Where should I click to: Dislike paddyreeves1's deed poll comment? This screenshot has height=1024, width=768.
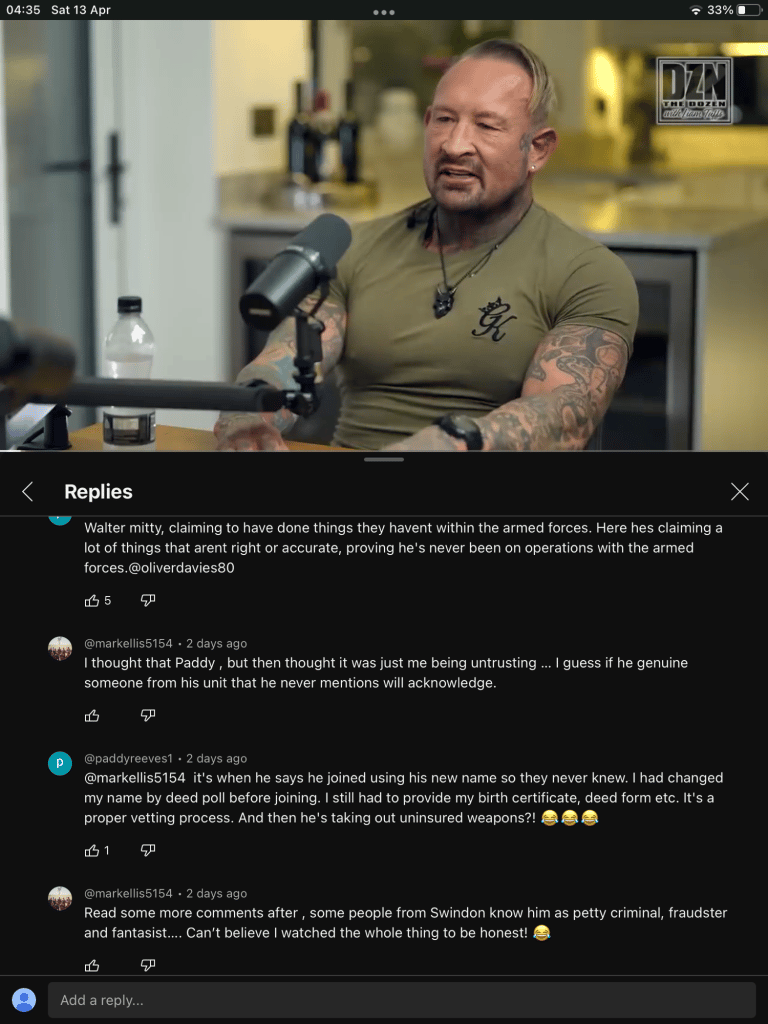click(148, 850)
